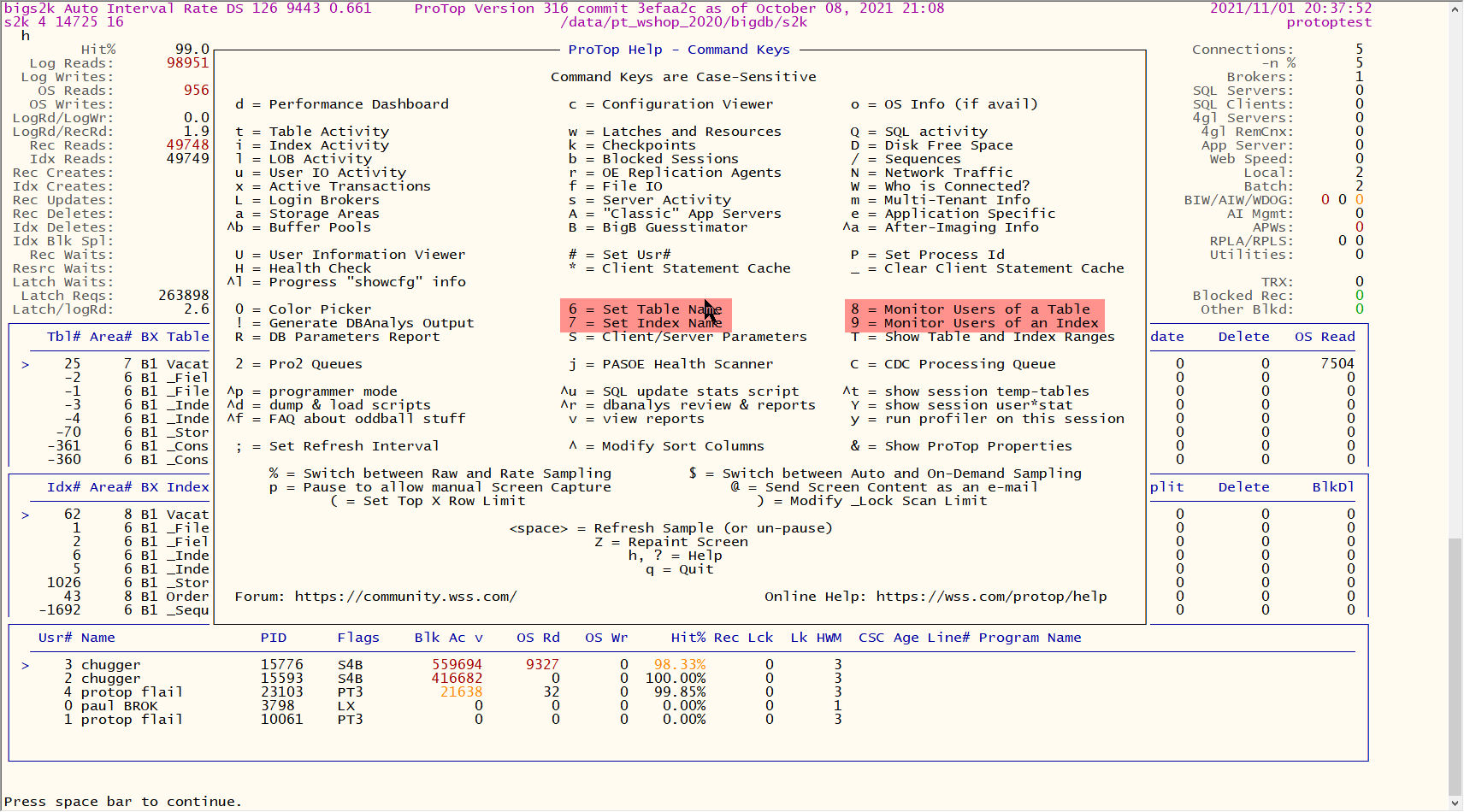Viewport: 1464px width, 812px height.
Task: Click Blk Ac value 559694
Action: point(457,665)
